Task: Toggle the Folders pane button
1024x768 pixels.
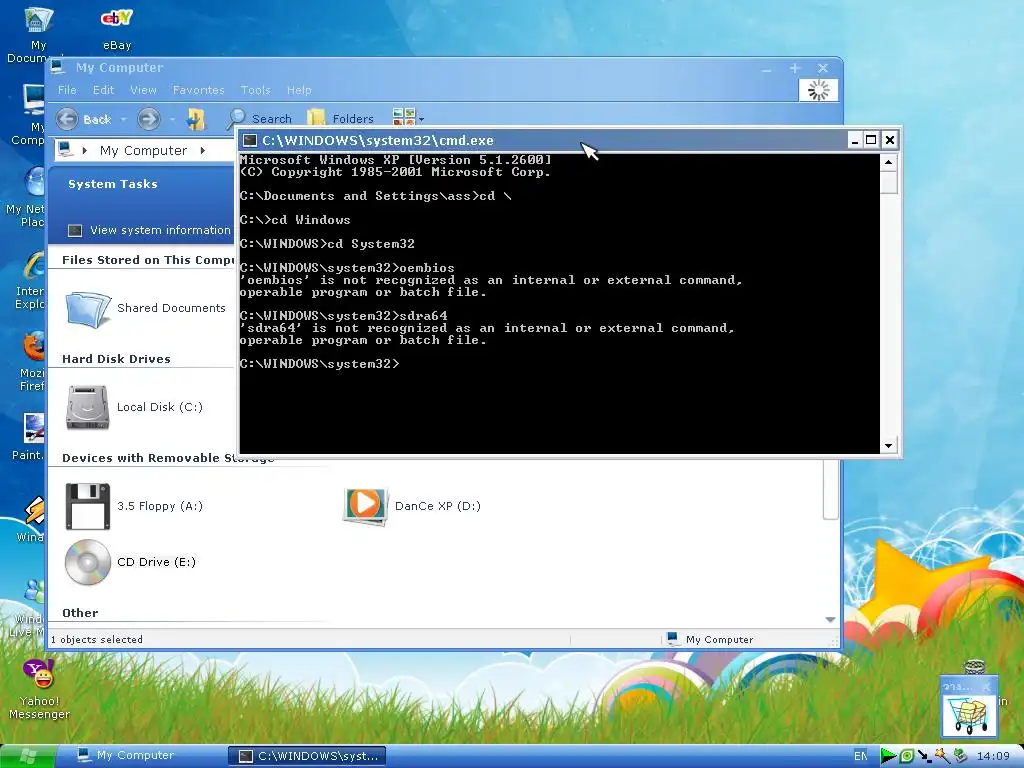Action: tap(340, 118)
